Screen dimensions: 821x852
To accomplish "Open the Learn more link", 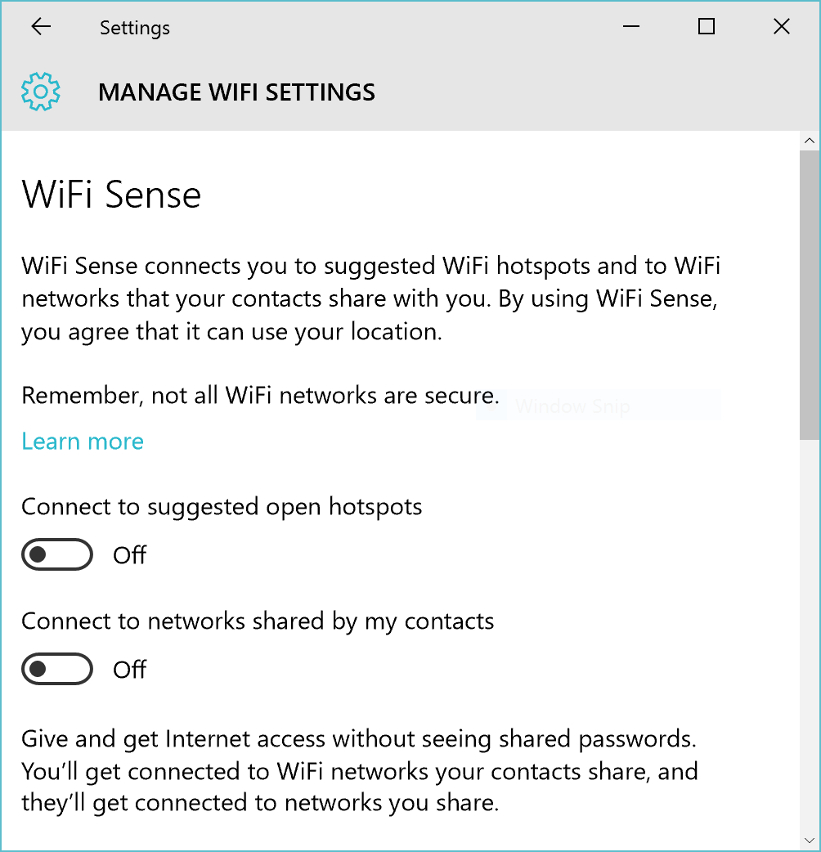I will coord(83,441).
